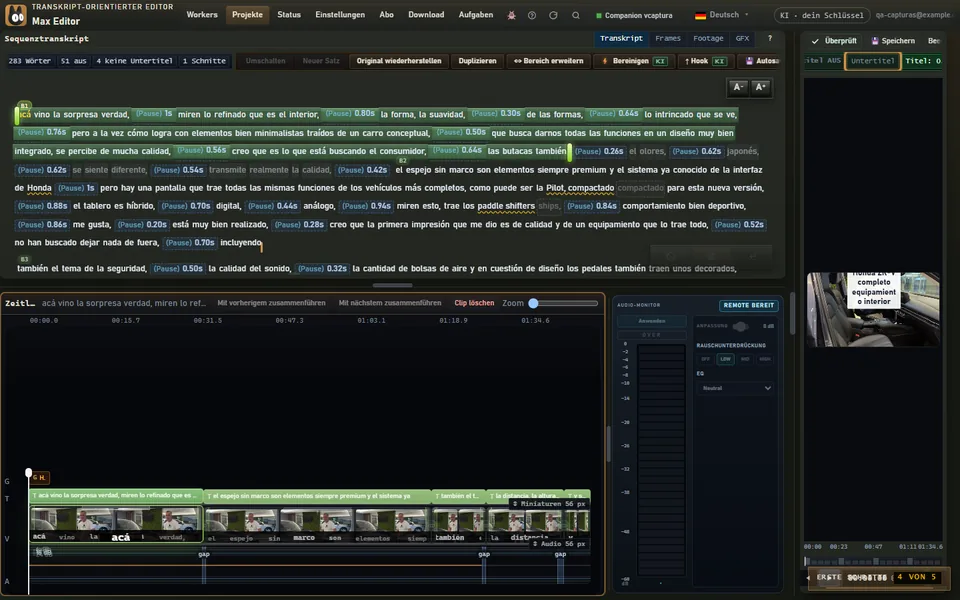Increase transcript font size with A+ button

[x=760, y=87]
